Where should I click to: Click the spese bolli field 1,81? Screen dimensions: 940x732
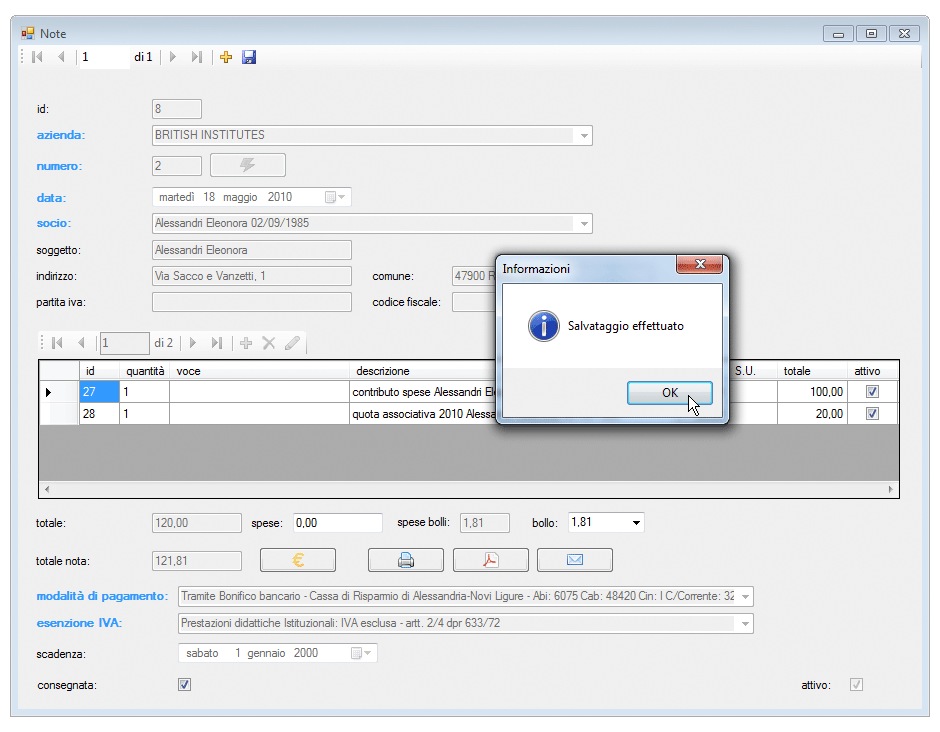(x=485, y=523)
